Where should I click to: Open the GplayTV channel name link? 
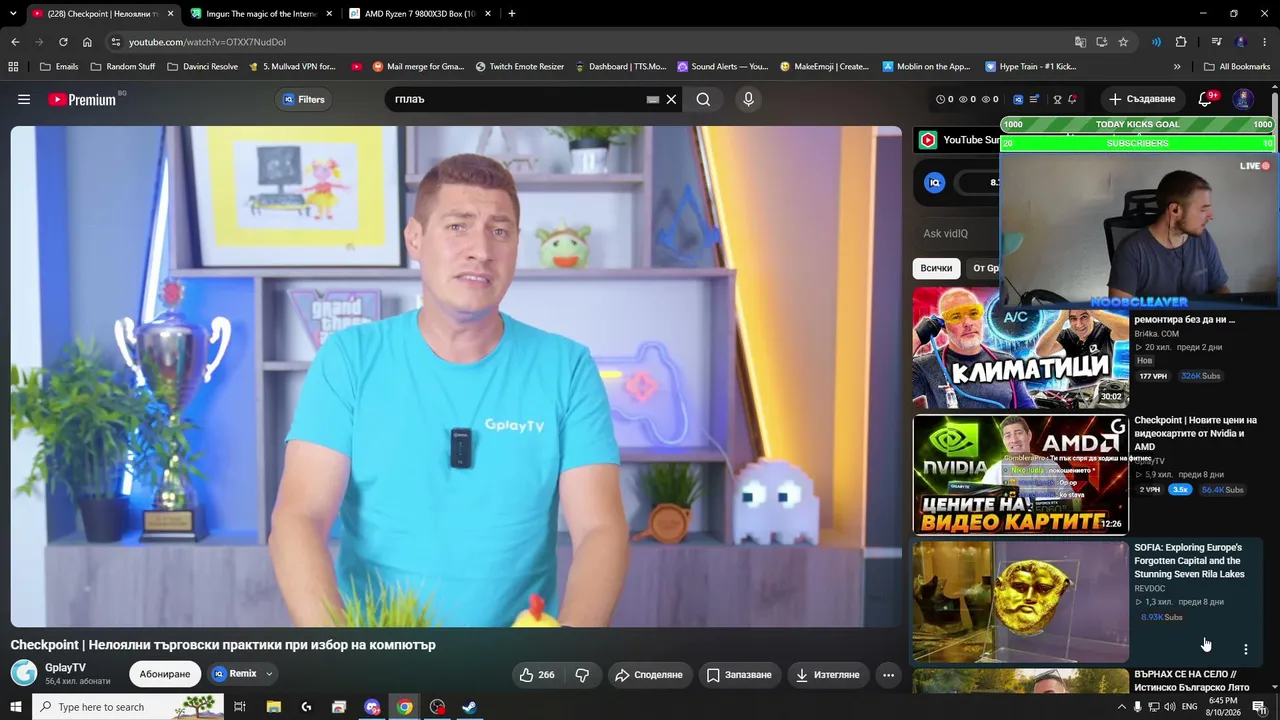point(65,667)
